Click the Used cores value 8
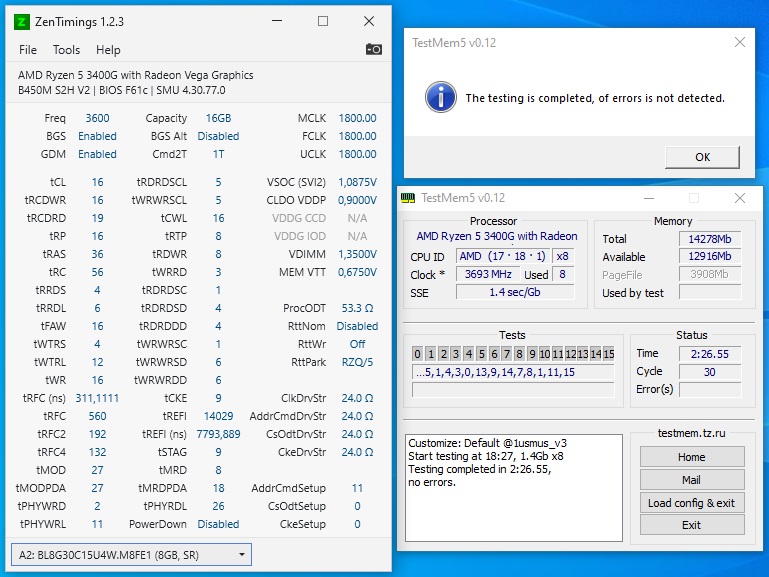 point(563,274)
